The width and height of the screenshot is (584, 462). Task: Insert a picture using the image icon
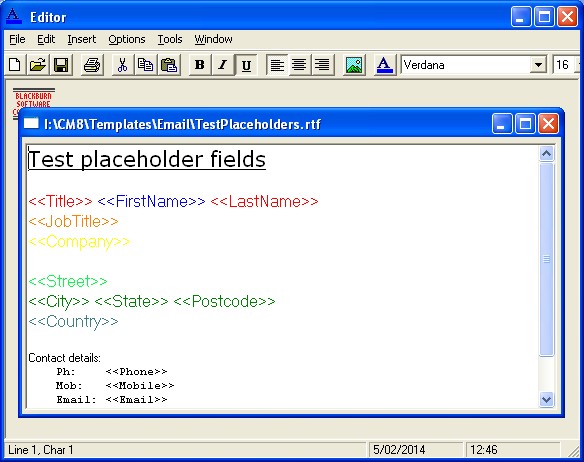click(x=353, y=65)
